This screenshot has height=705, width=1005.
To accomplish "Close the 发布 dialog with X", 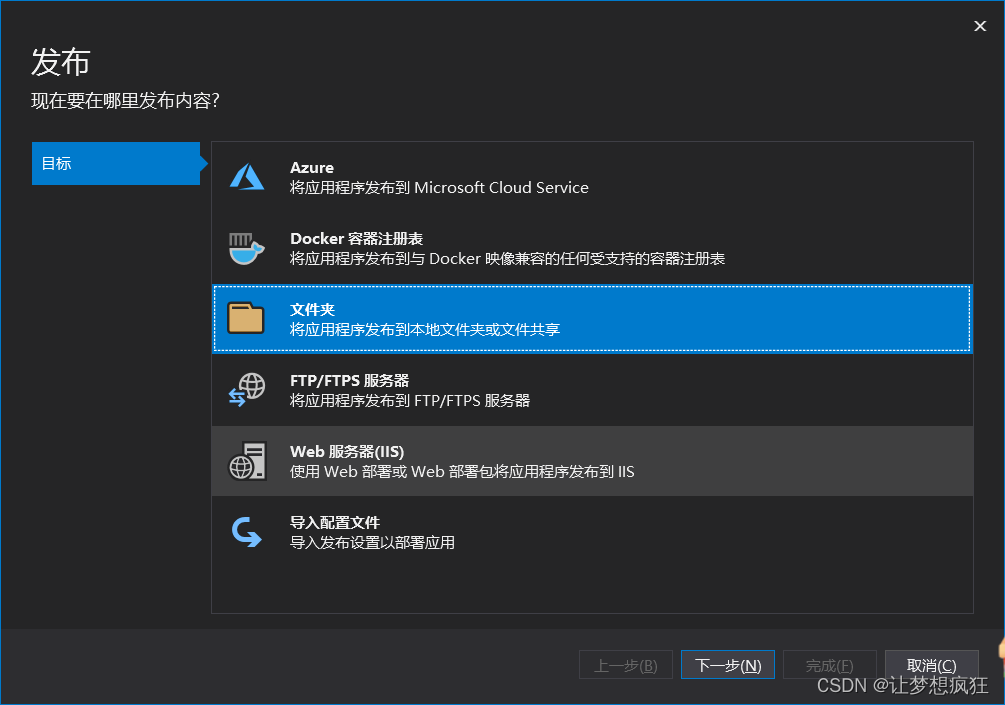I will 980,26.
